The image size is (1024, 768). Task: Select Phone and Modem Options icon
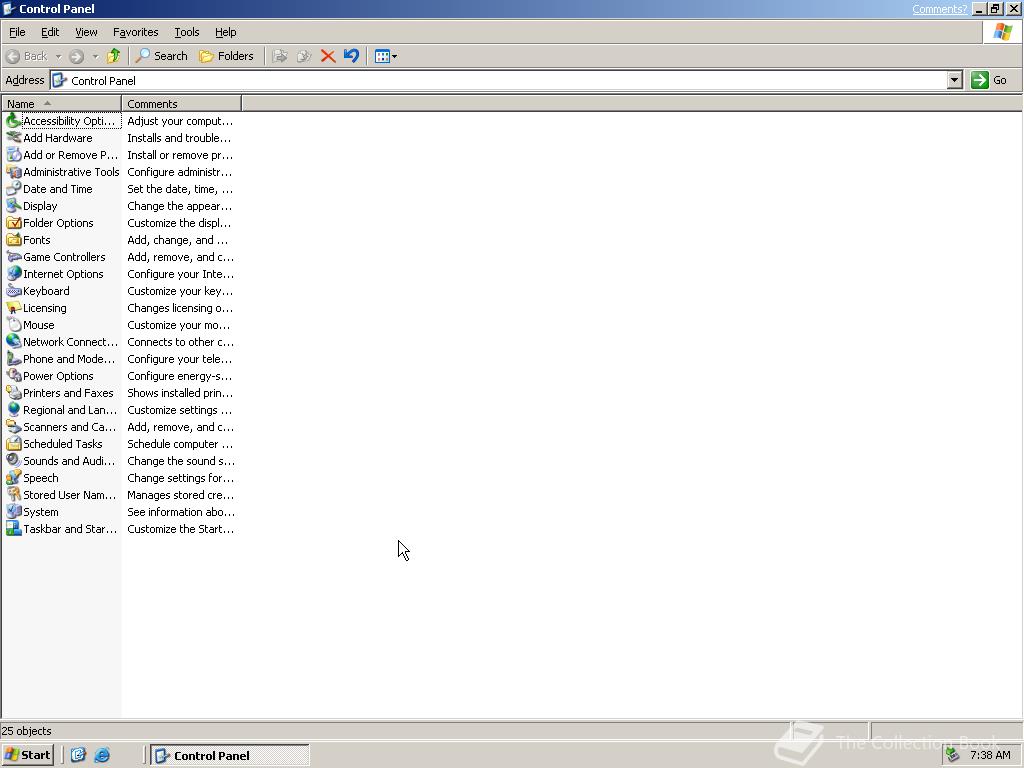point(13,359)
